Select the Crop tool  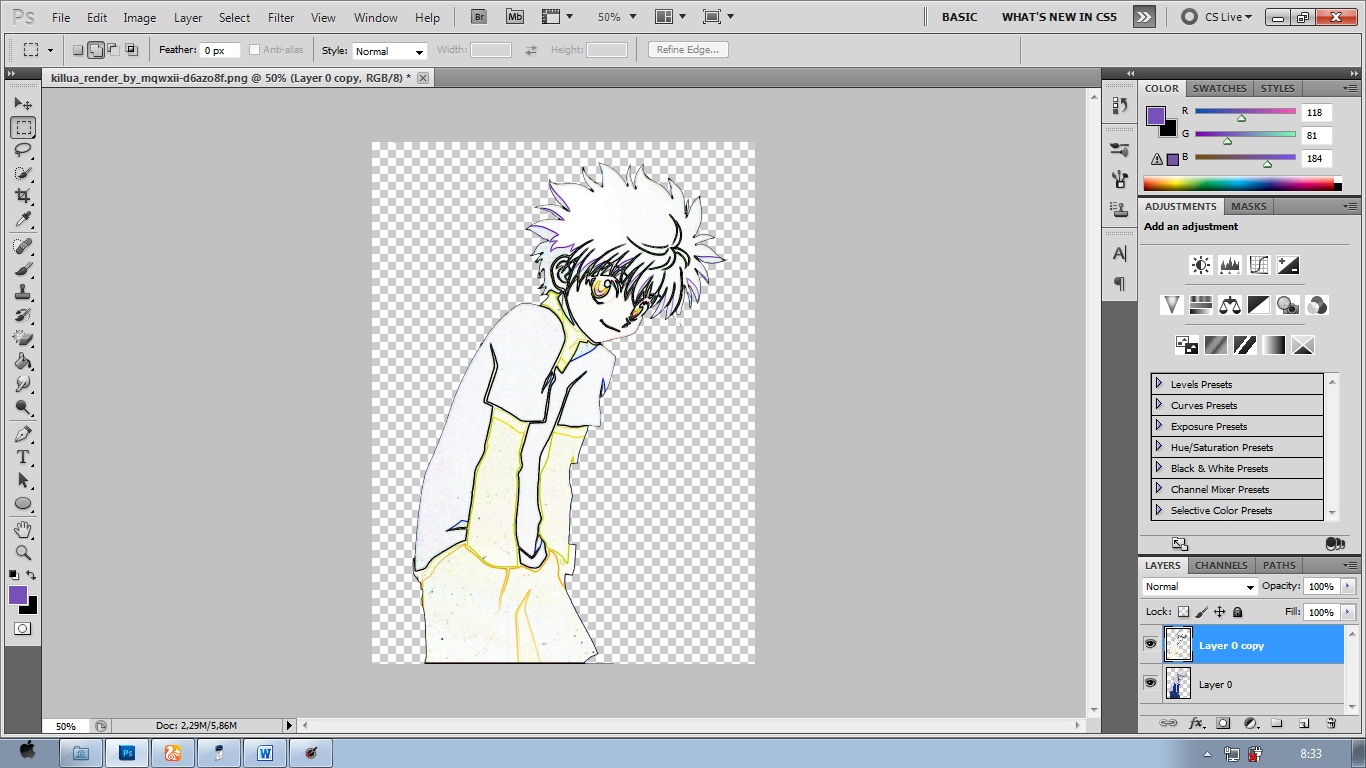coord(23,196)
